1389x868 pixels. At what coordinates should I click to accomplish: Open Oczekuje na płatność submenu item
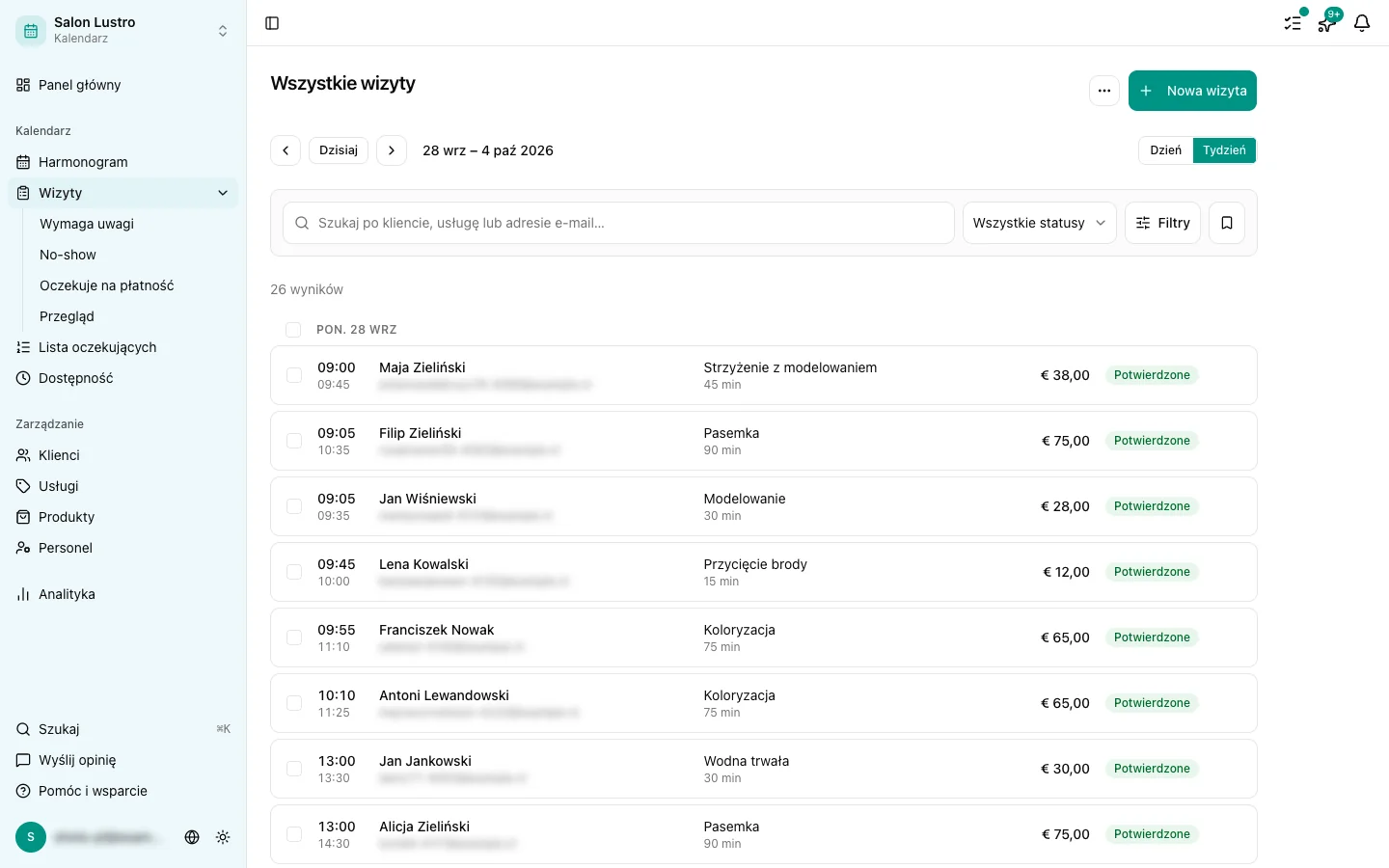(x=106, y=285)
